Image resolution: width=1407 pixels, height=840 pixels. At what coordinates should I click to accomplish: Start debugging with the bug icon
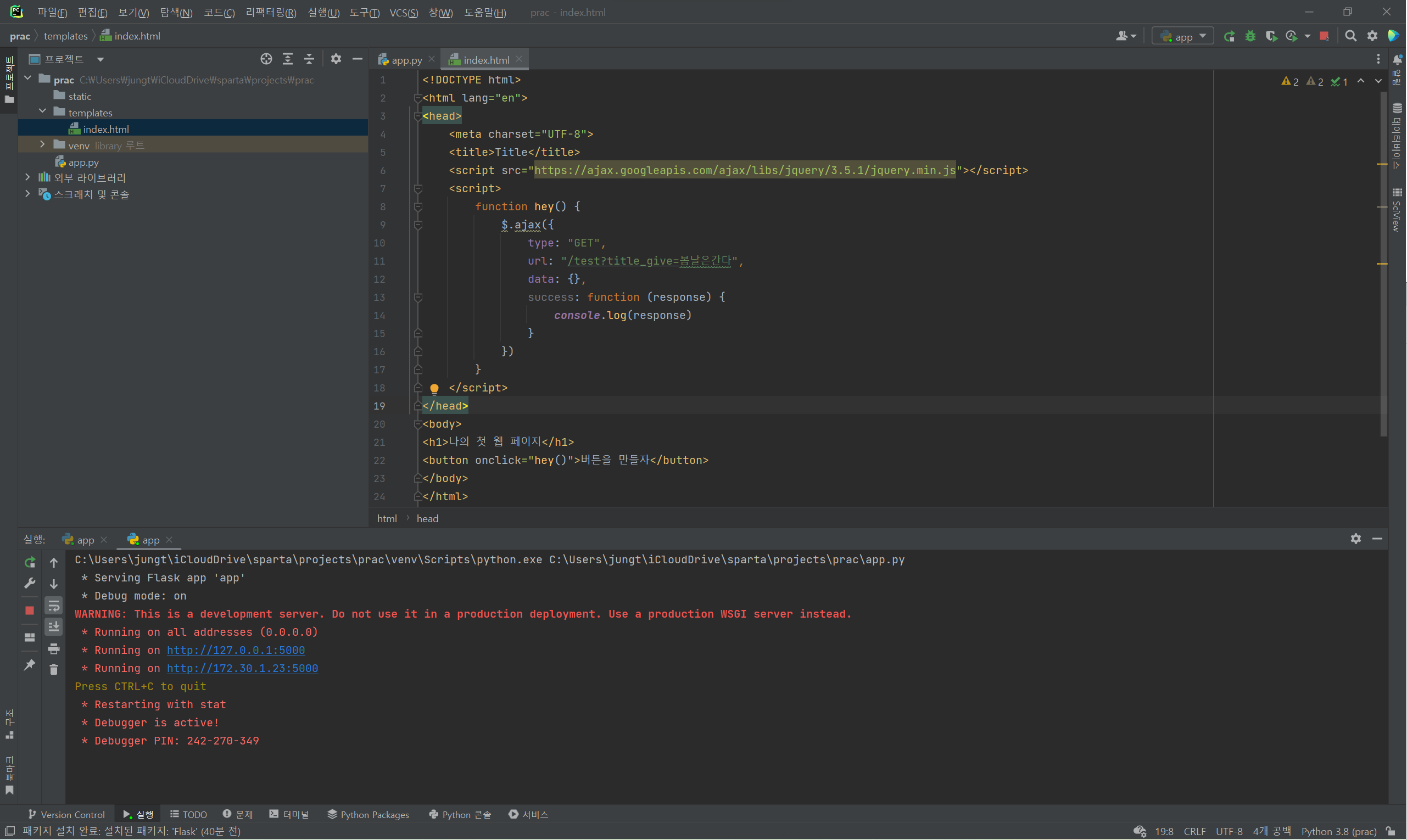click(1250, 37)
